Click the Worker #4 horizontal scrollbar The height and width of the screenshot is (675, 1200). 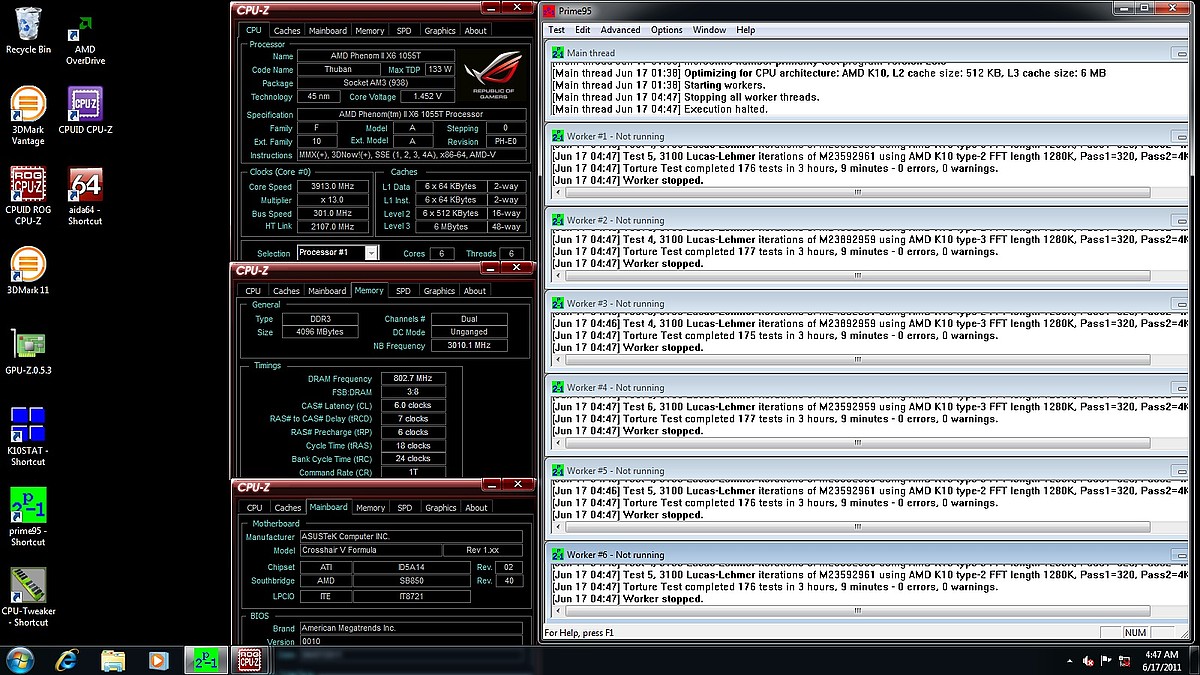(x=858, y=443)
